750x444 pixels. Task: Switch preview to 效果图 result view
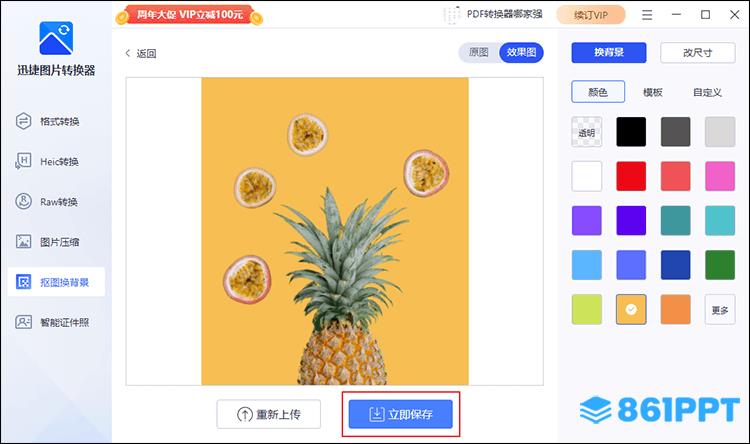click(x=521, y=52)
